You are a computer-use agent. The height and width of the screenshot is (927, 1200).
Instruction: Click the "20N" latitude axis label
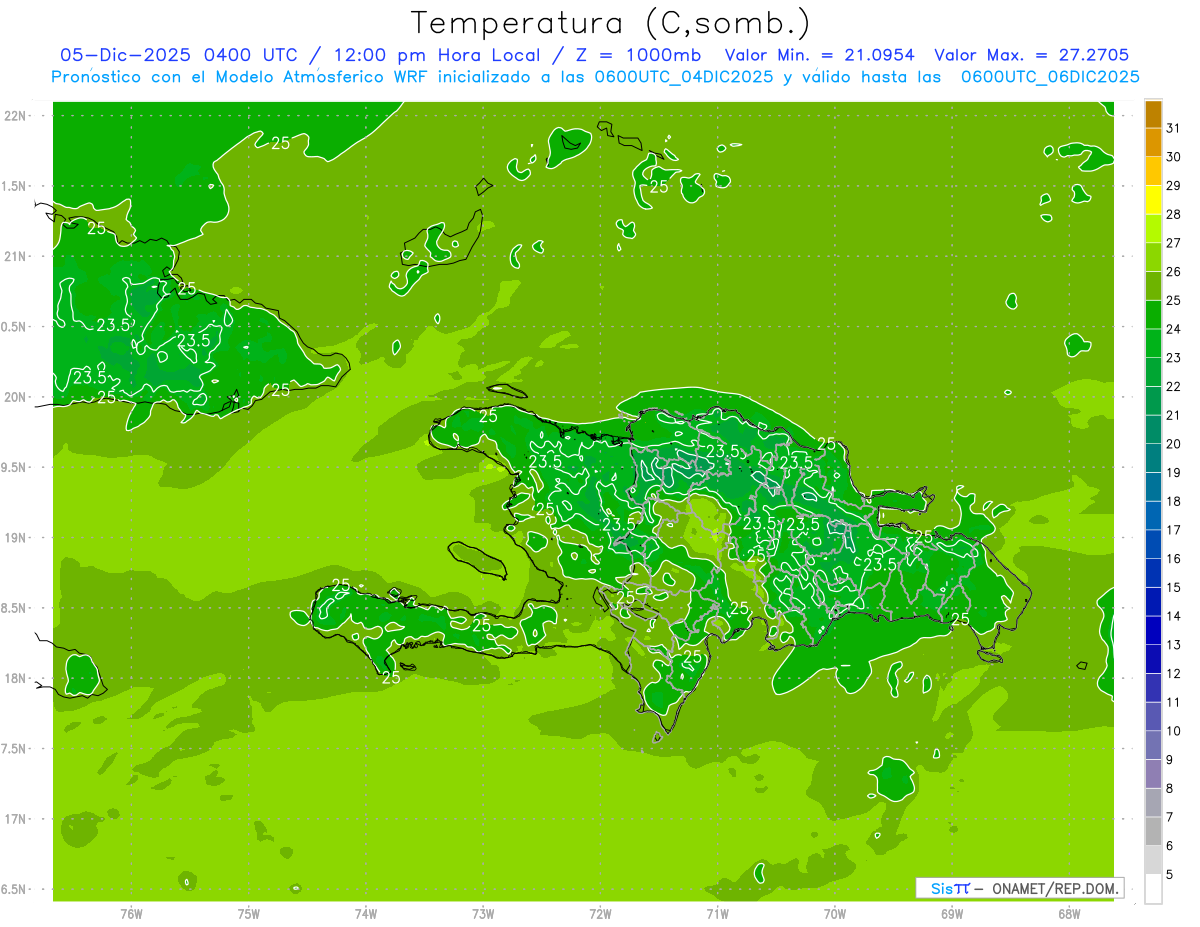[15, 397]
